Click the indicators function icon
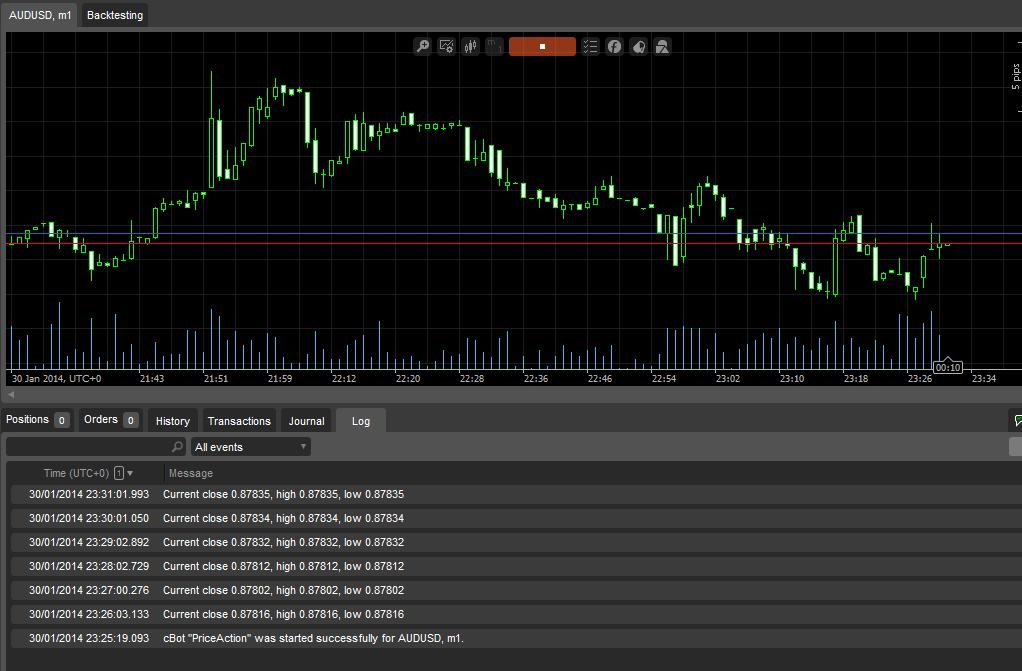The width and height of the screenshot is (1022, 671). [x=614, y=46]
